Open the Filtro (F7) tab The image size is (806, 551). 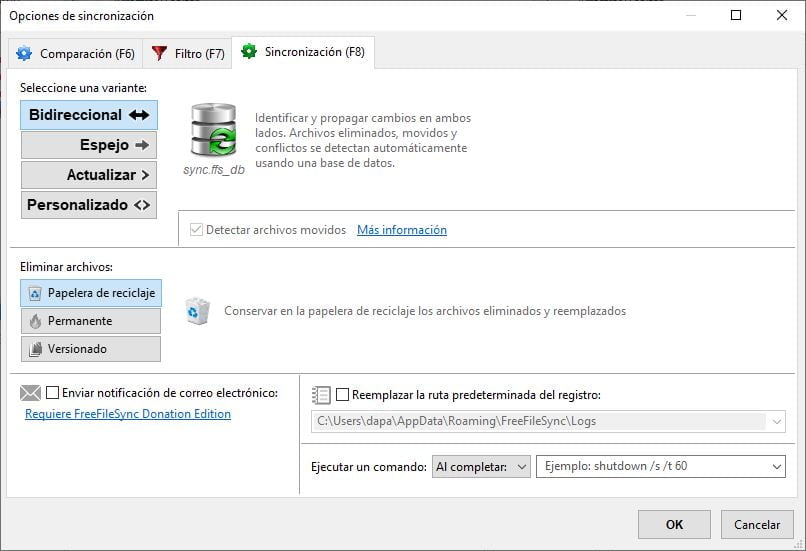[188, 53]
